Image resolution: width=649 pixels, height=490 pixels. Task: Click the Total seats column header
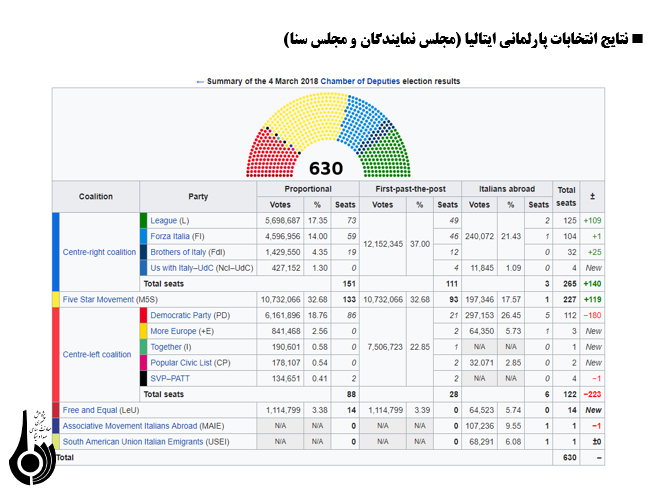(x=566, y=197)
